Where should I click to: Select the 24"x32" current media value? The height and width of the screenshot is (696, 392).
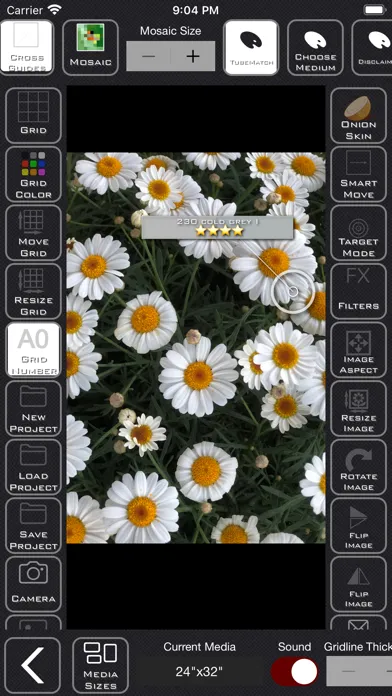point(199,672)
